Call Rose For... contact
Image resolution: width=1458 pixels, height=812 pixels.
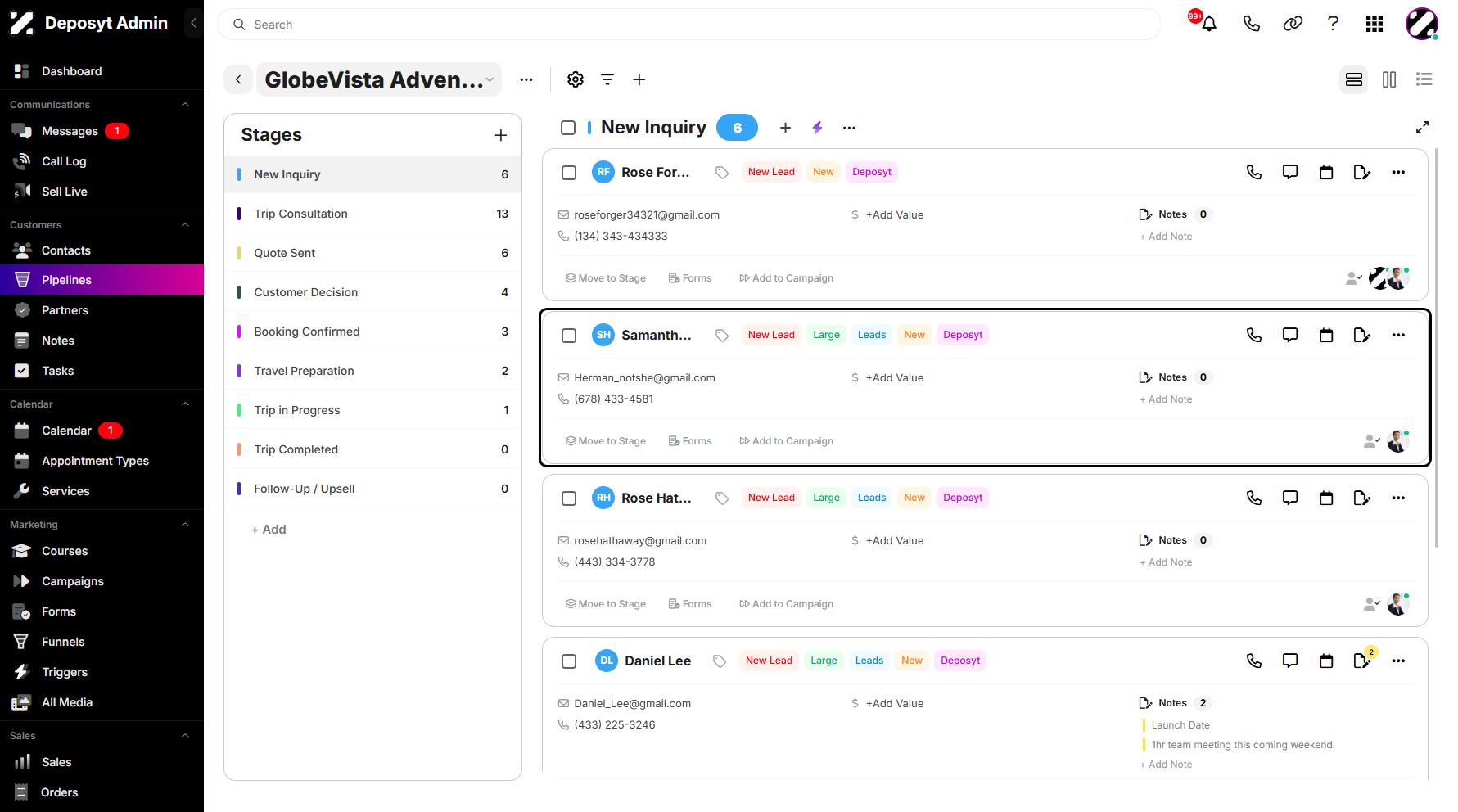pos(1254,172)
